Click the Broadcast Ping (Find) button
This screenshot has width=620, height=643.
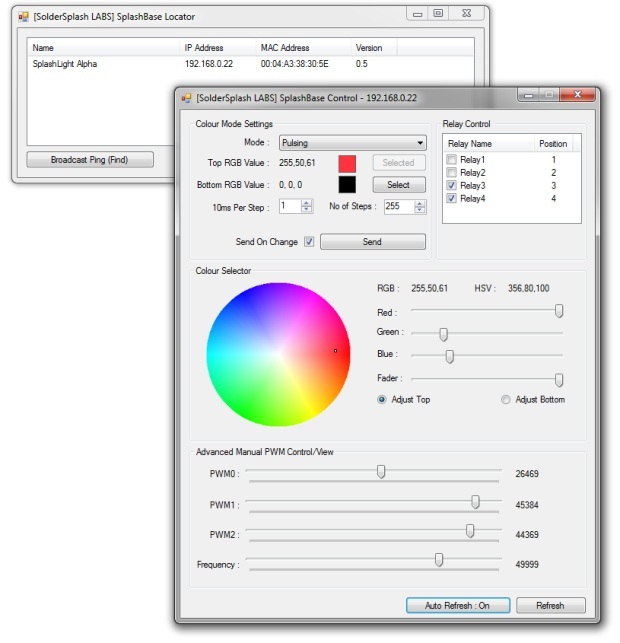(x=90, y=160)
